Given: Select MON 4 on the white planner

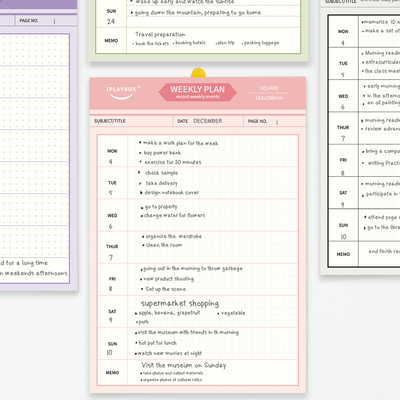Looking at the screenshot, I should point(343,37).
